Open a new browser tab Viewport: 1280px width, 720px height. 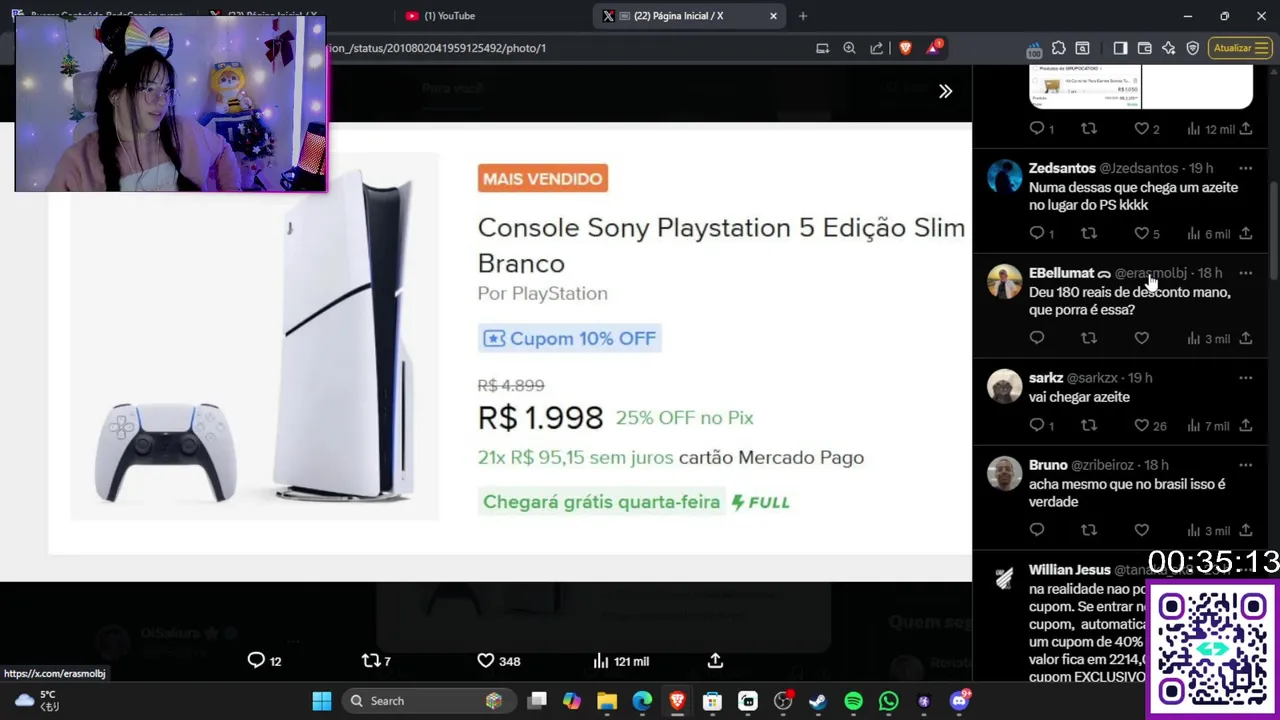[x=803, y=16]
